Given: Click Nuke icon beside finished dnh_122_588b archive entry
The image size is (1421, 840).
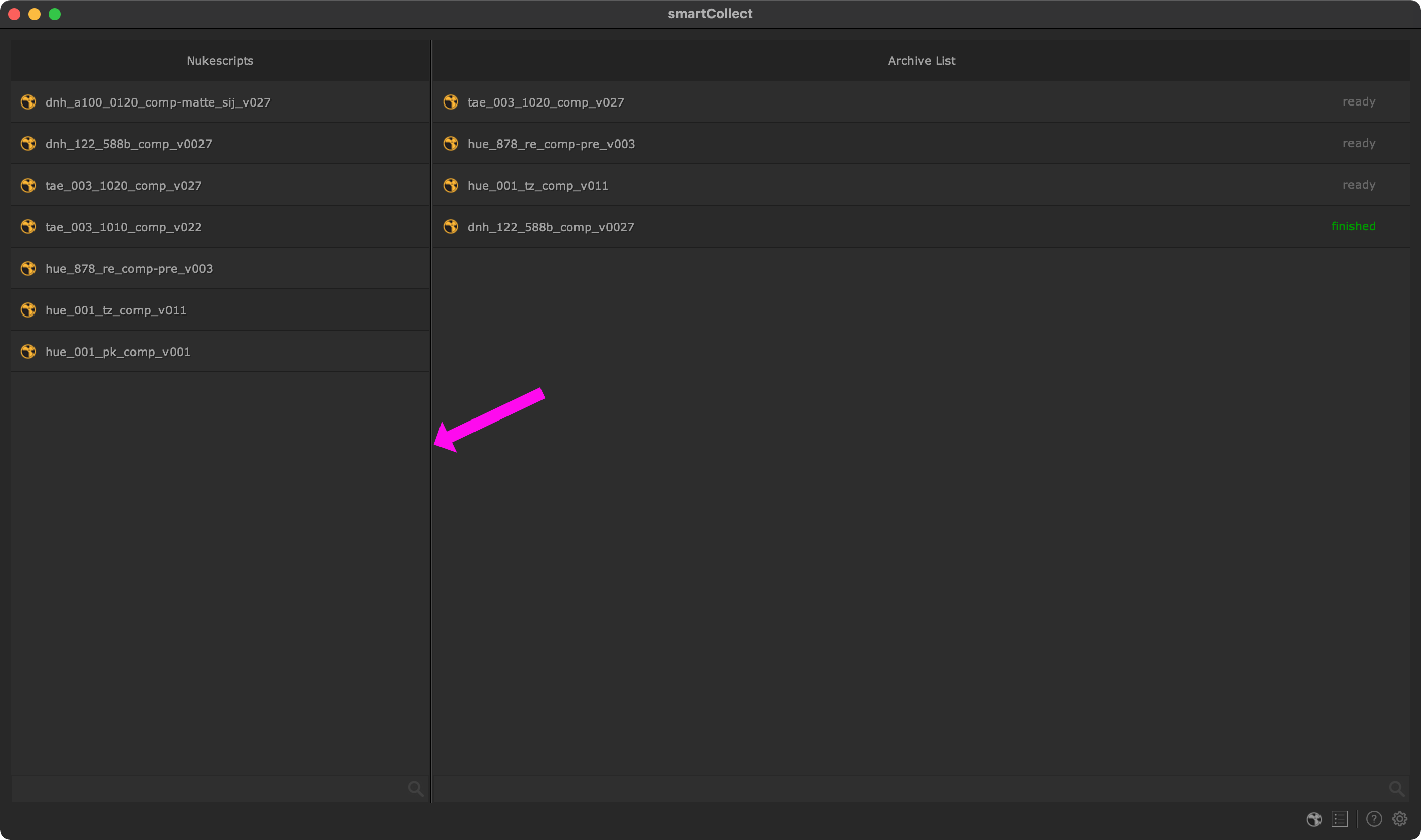Looking at the screenshot, I should coord(451,227).
